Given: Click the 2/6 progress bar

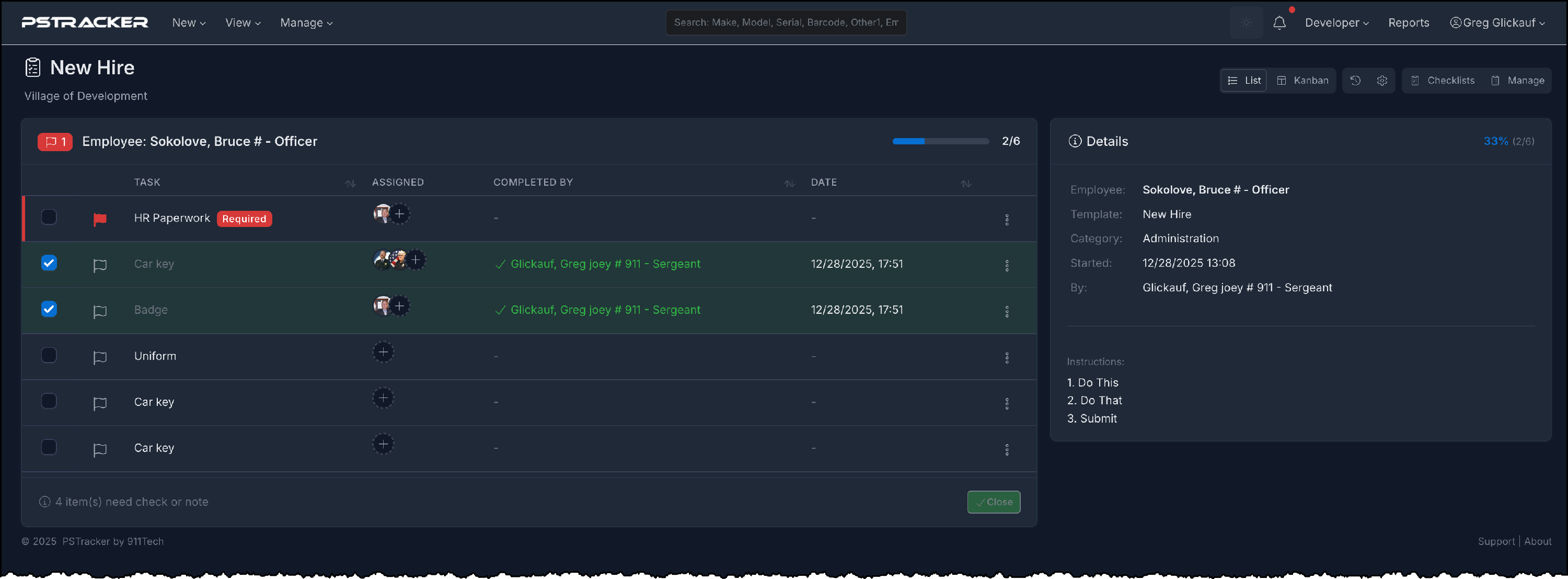Looking at the screenshot, I should (x=940, y=141).
